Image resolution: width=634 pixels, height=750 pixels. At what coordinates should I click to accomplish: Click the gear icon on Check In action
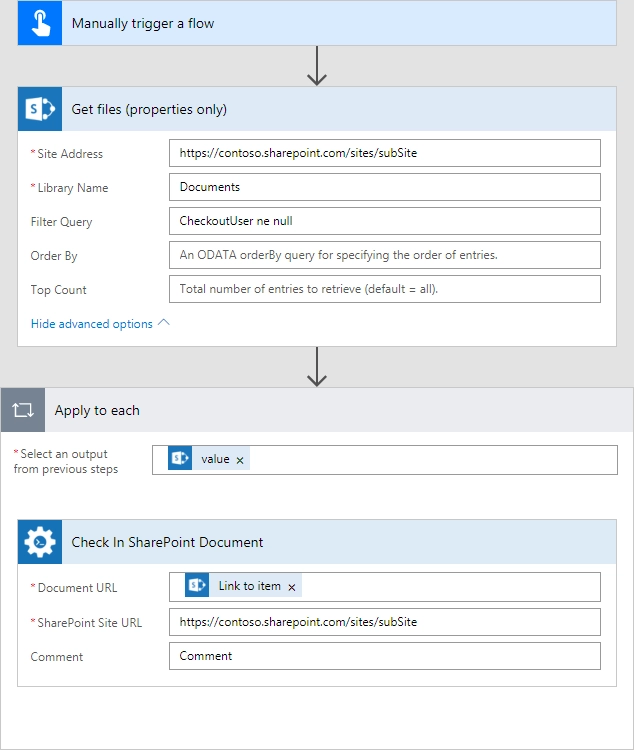[40, 542]
